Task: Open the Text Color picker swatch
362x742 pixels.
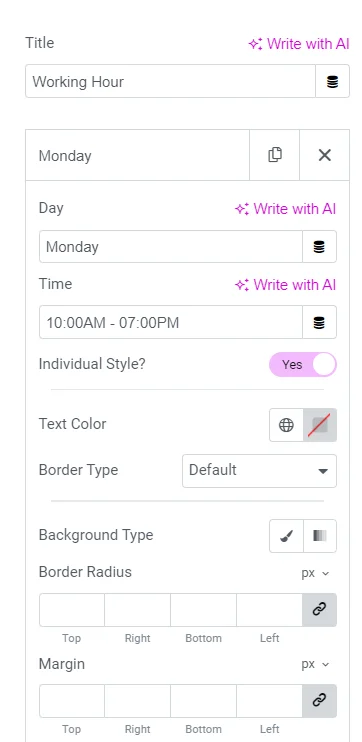Action: tap(320, 425)
